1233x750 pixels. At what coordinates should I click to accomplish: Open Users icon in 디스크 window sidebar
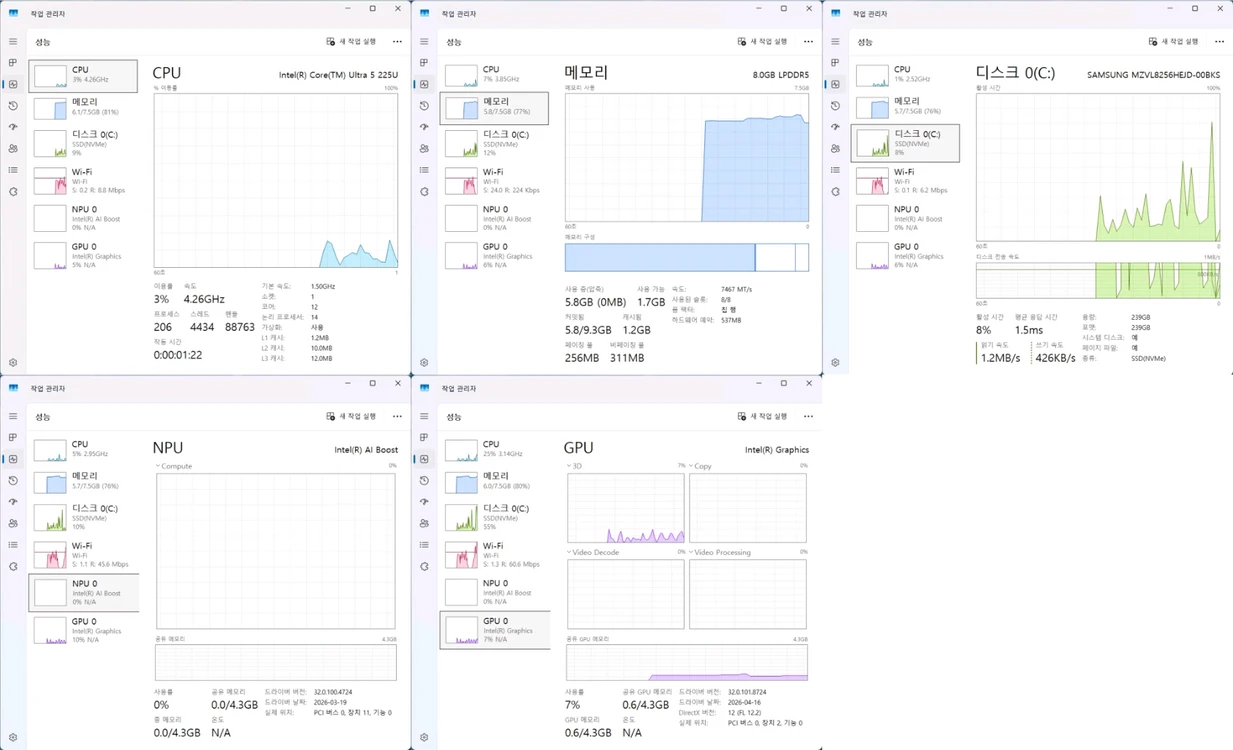pos(836,149)
